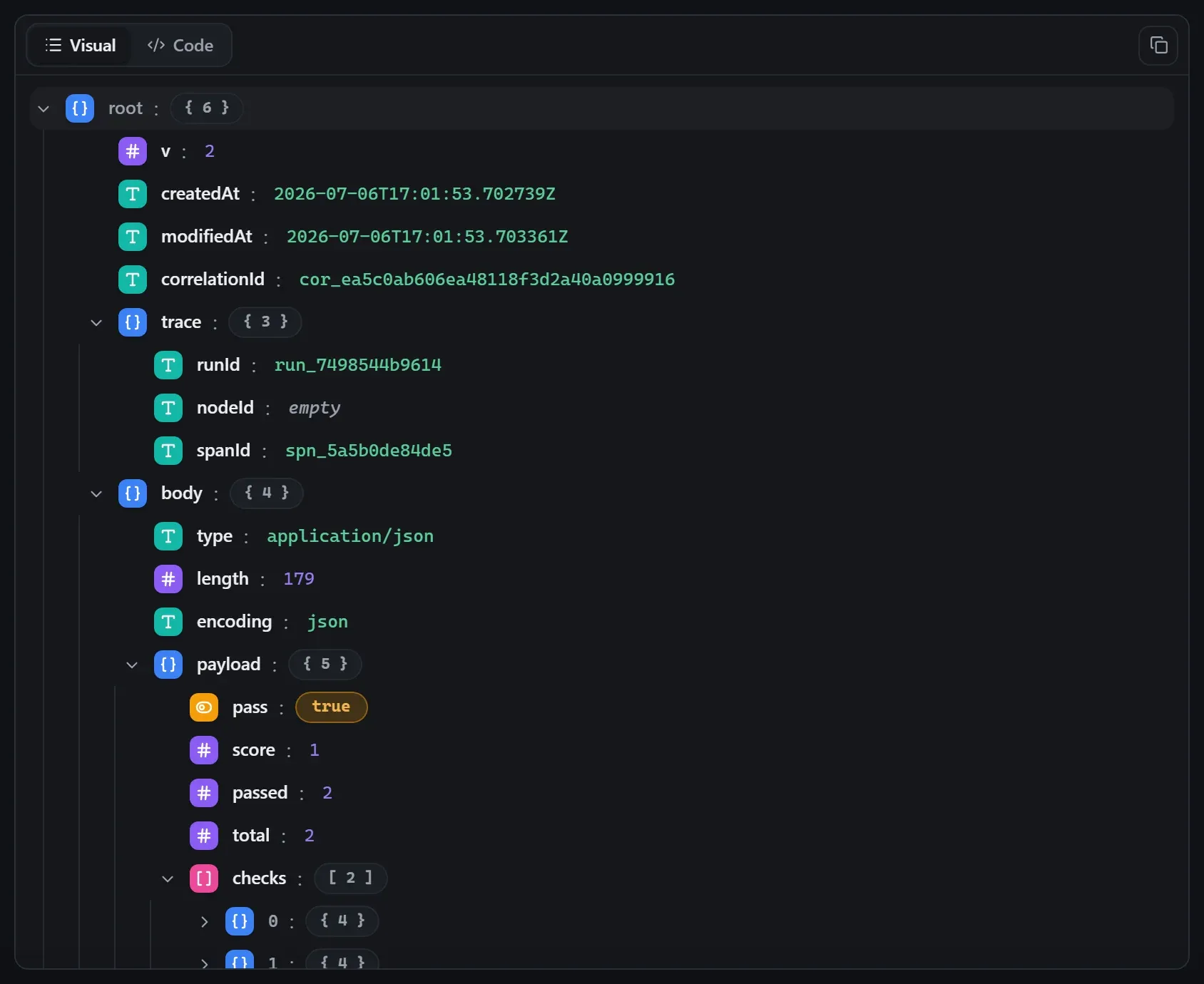1204x984 pixels.
Task: Click the boolean icon beside pass
Action: (204, 707)
